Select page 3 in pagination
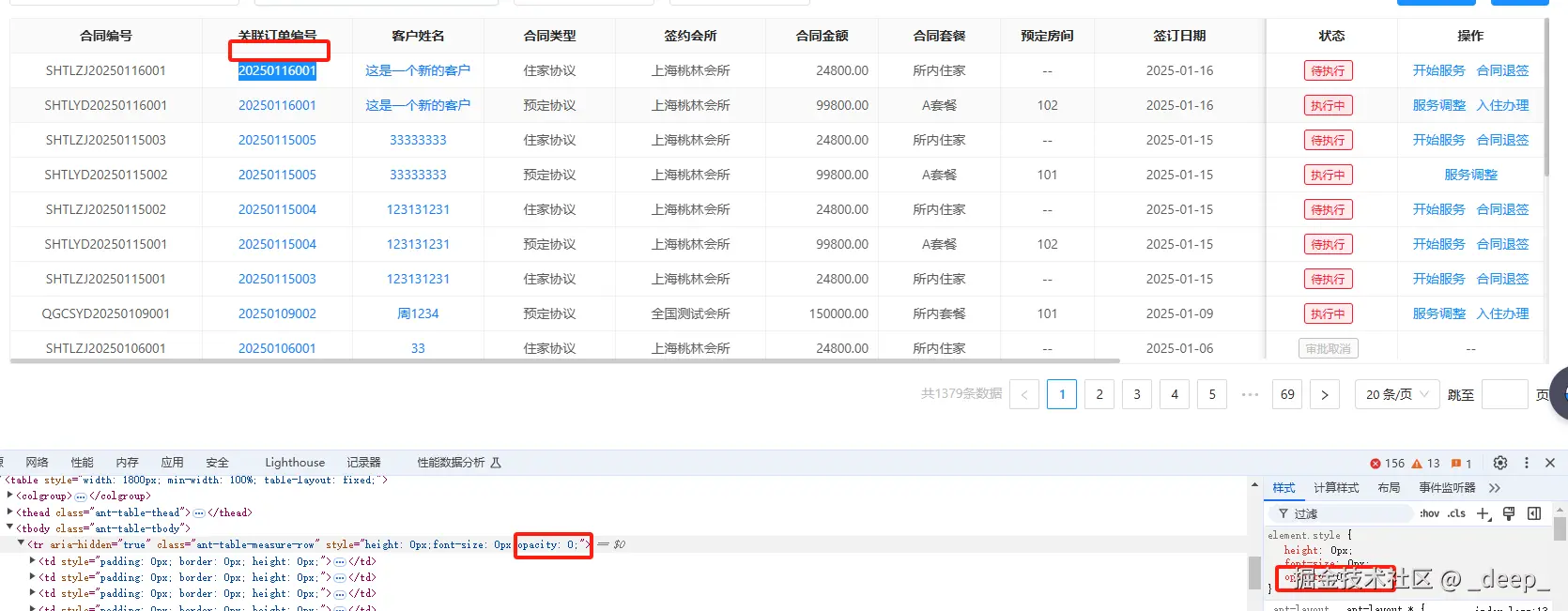 point(1137,394)
